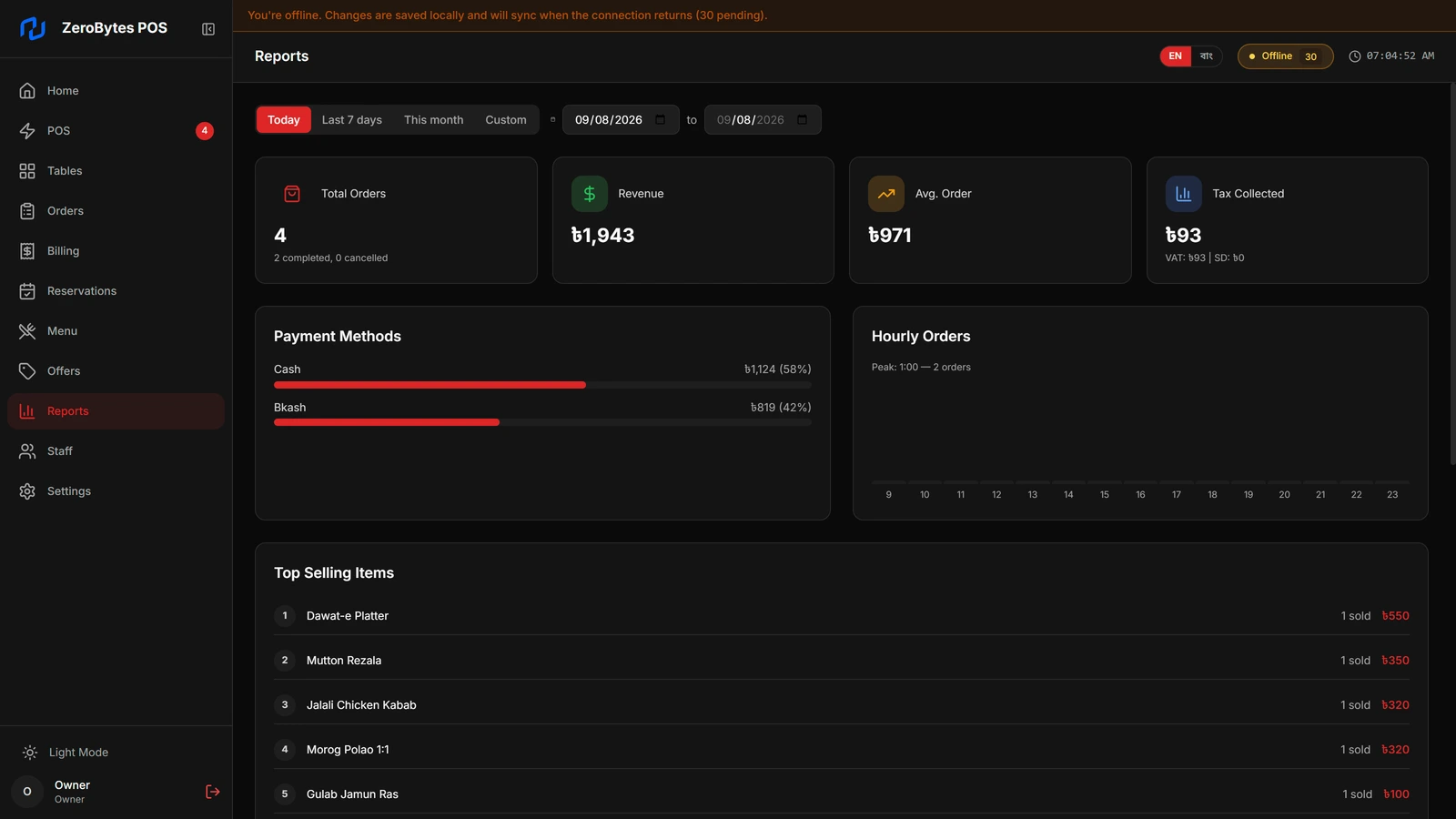Select the This month range
The height and width of the screenshot is (819, 1456).
coord(434,120)
